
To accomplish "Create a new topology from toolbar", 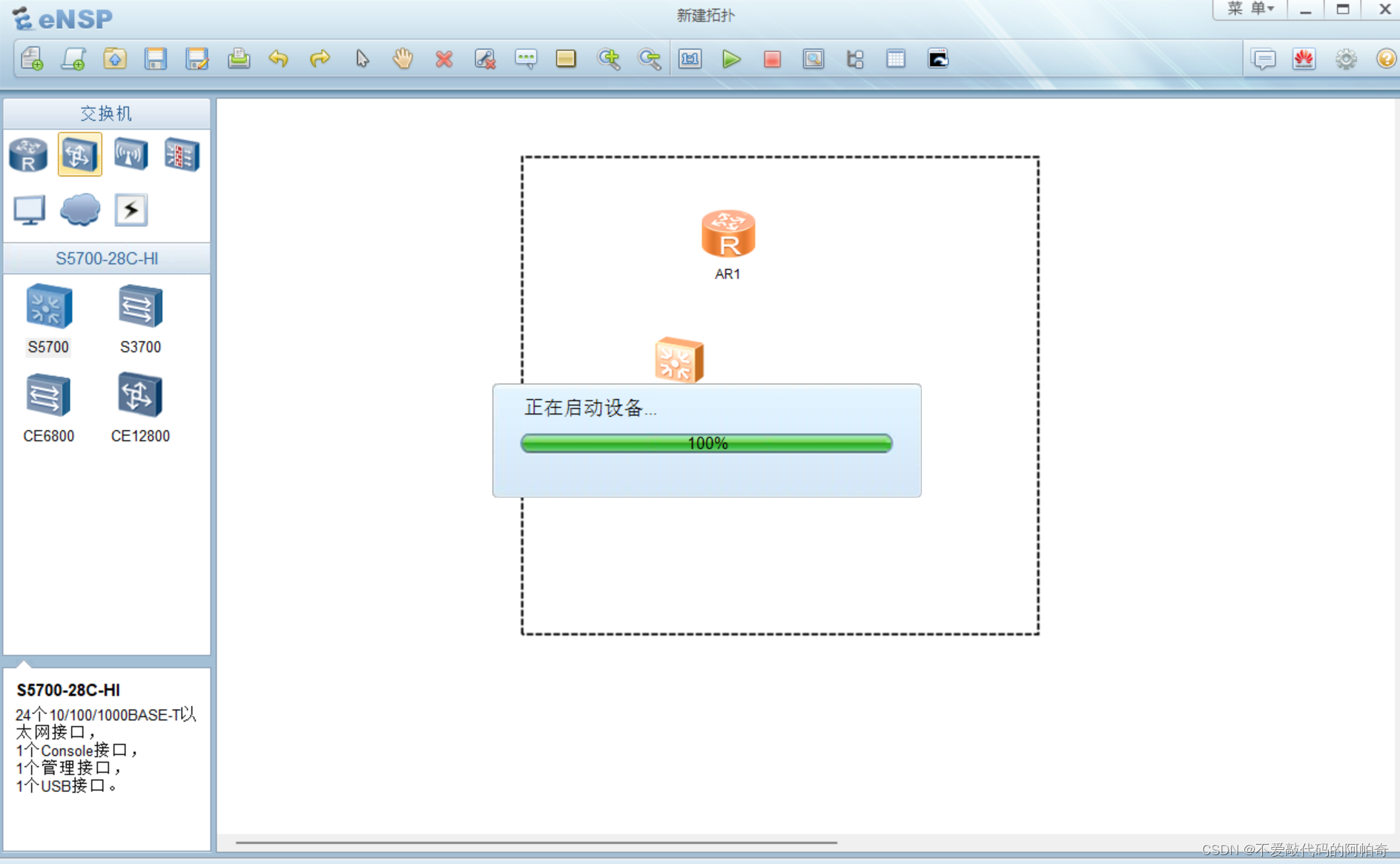I will coord(32,59).
